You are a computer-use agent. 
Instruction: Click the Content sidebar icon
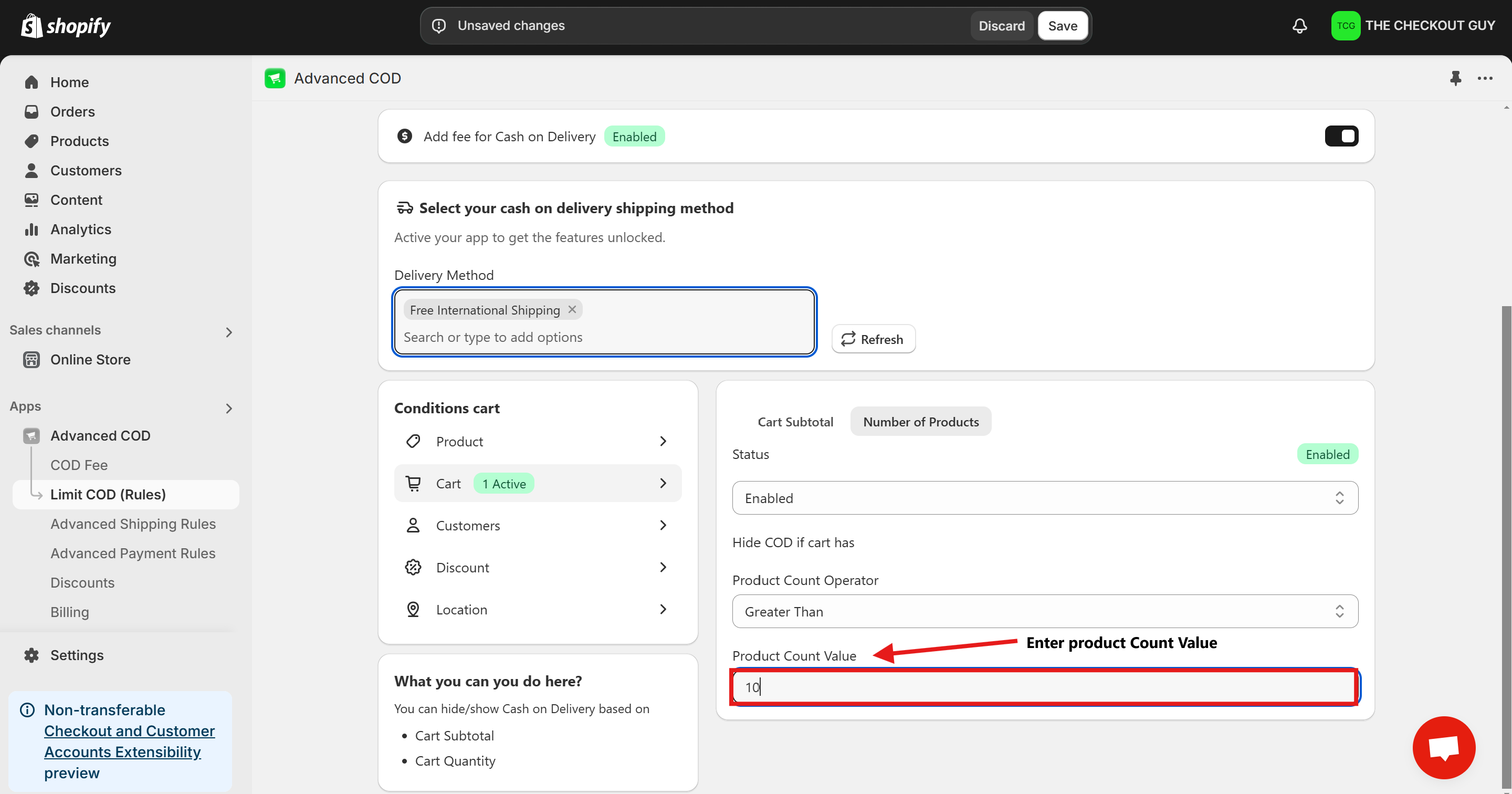pos(31,200)
